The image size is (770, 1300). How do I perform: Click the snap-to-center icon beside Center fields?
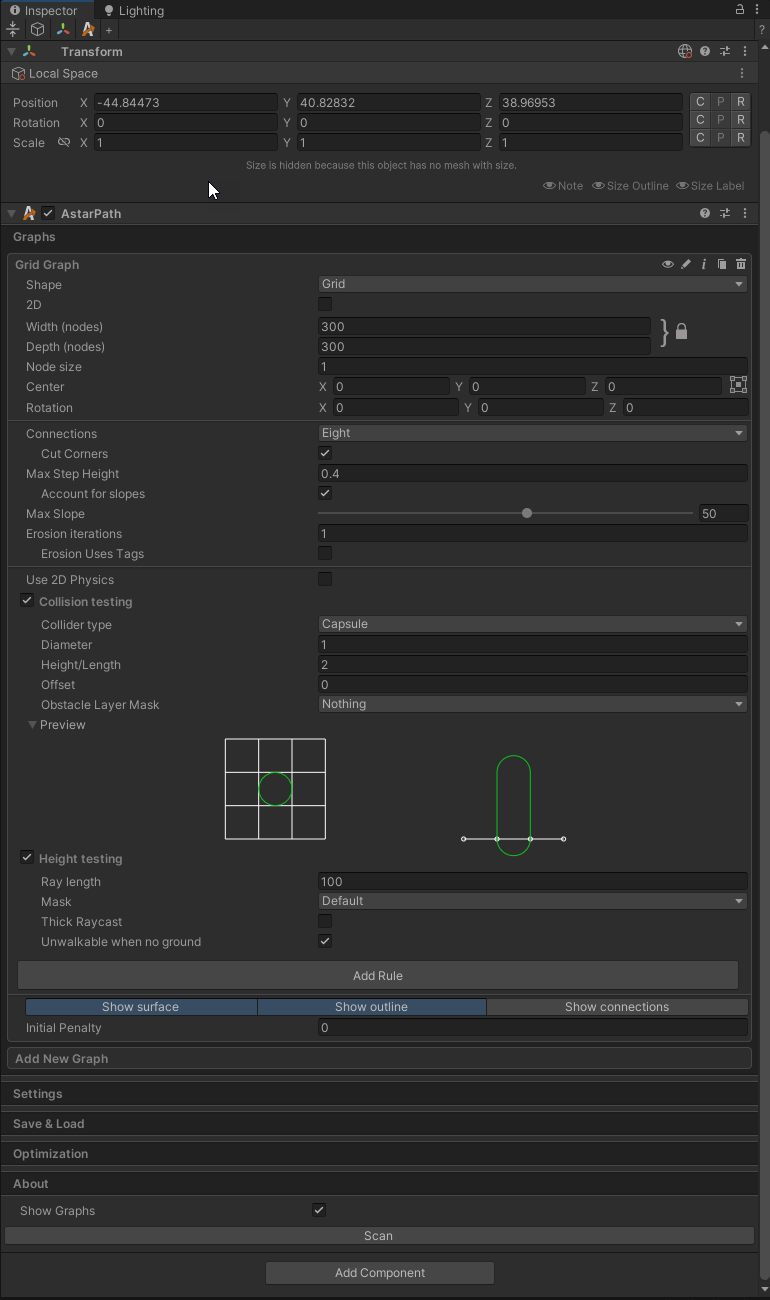(x=738, y=385)
